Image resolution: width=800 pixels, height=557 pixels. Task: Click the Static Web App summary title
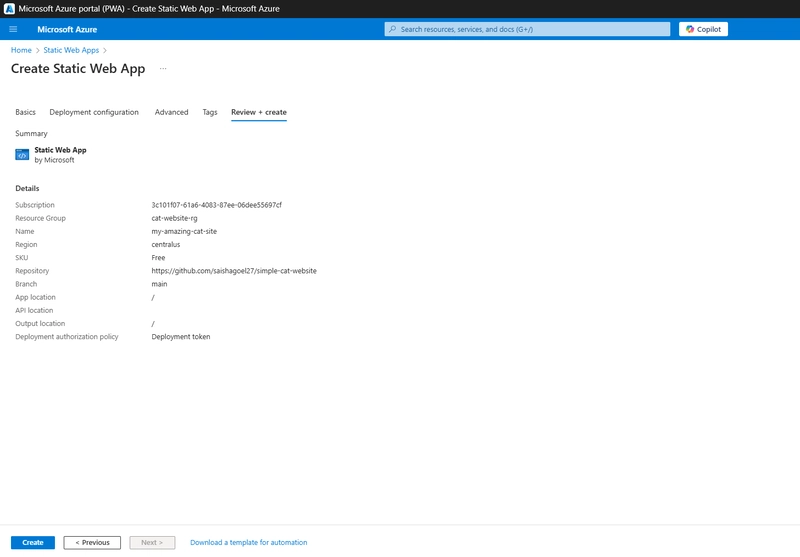(60, 150)
